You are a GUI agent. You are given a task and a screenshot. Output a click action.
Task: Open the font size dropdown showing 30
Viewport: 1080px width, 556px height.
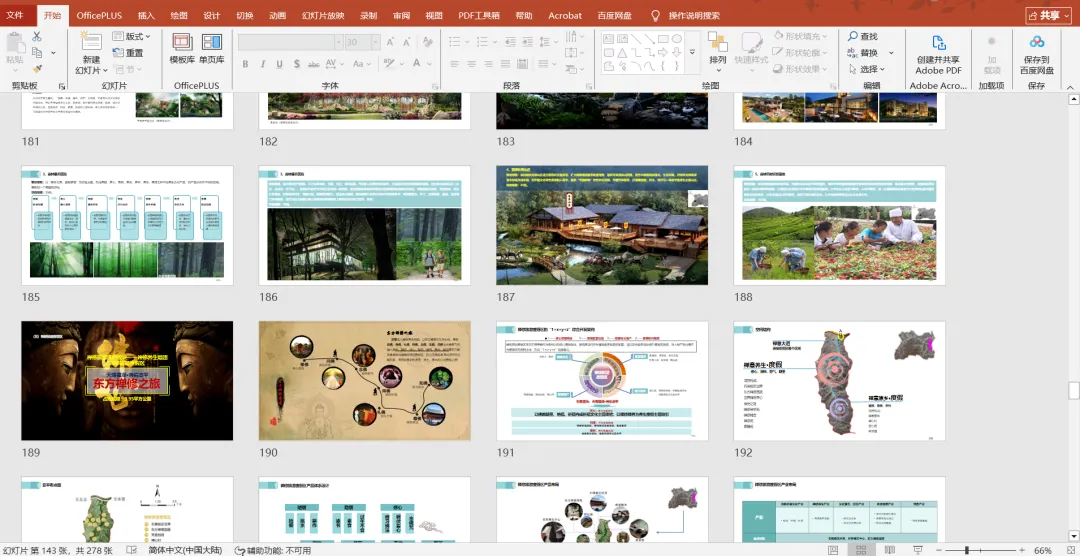pos(377,42)
